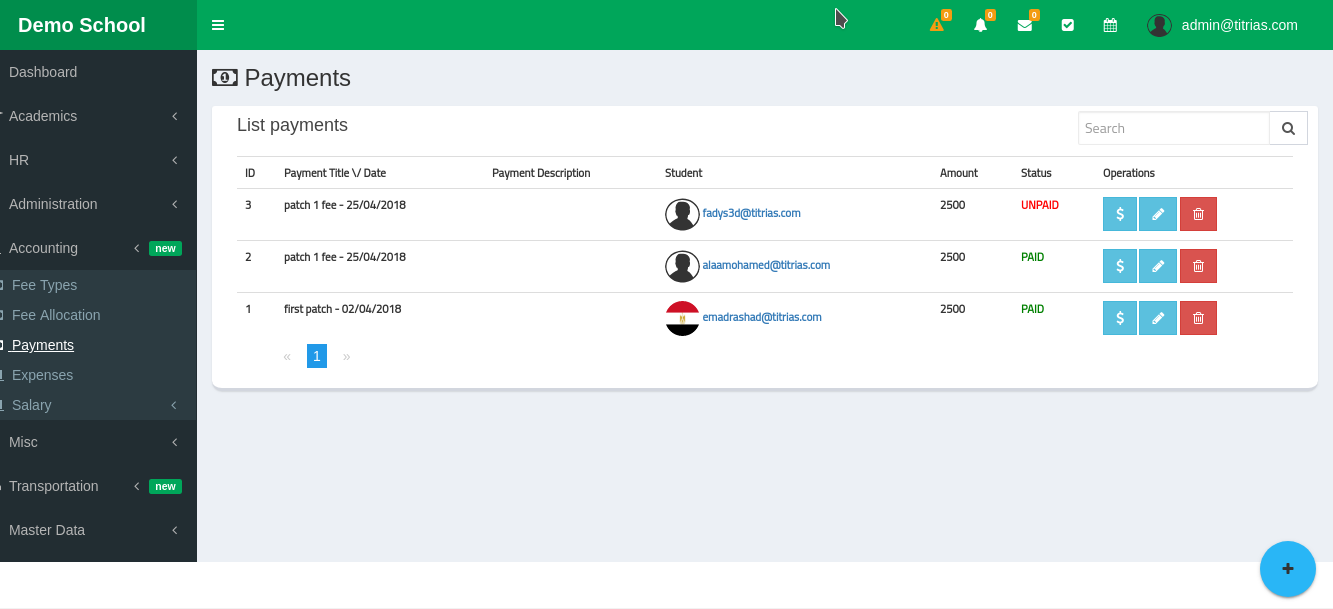Click fadys3d student avatar
The image size is (1333, 609).
[x=682, y=215]
